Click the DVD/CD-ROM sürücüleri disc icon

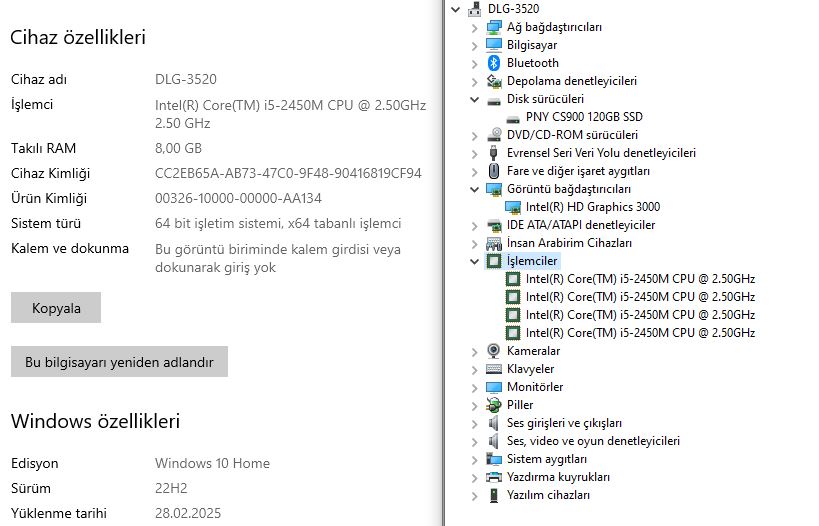point(494,135)
